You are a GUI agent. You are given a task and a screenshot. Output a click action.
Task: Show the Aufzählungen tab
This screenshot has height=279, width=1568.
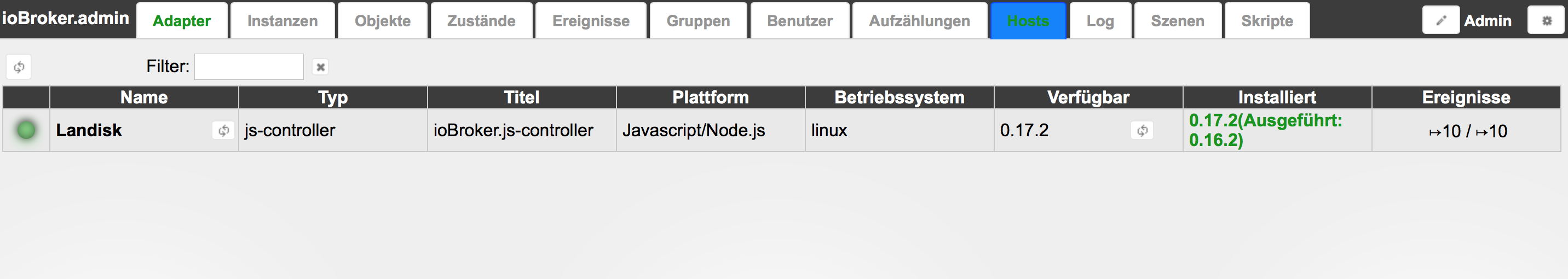point(919,21)
